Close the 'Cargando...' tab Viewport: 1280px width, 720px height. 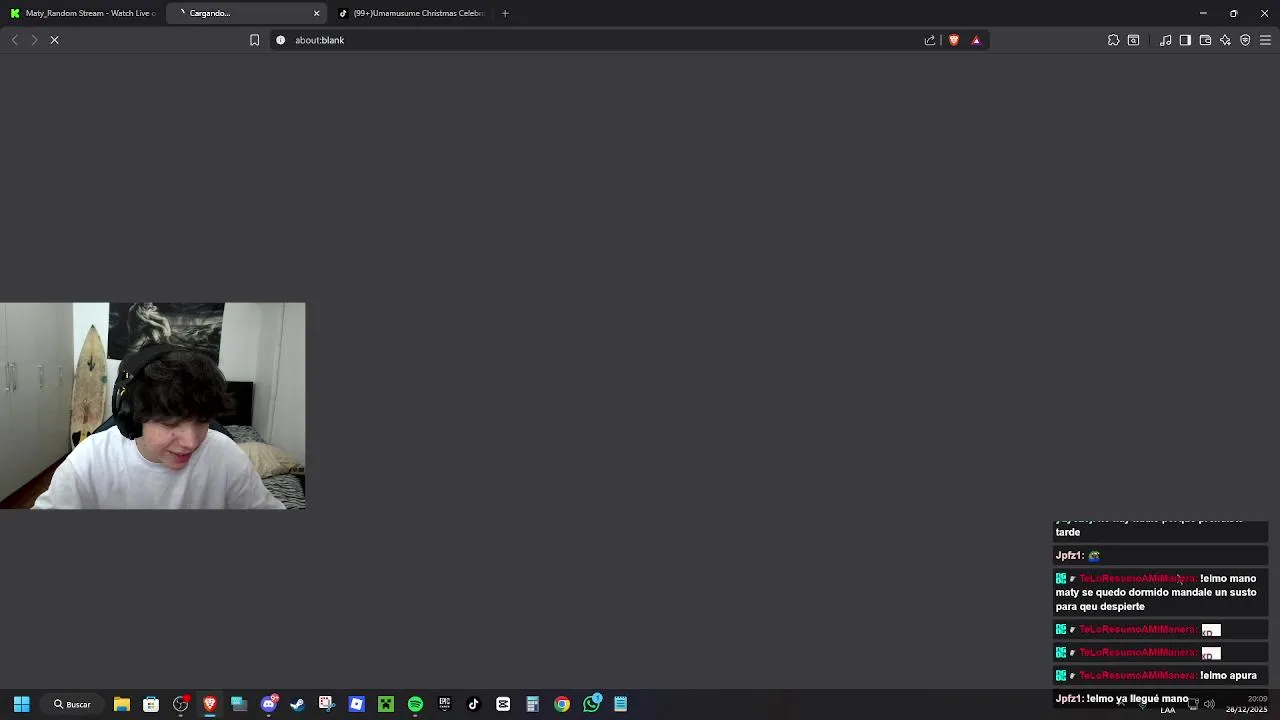pos(317,13)
